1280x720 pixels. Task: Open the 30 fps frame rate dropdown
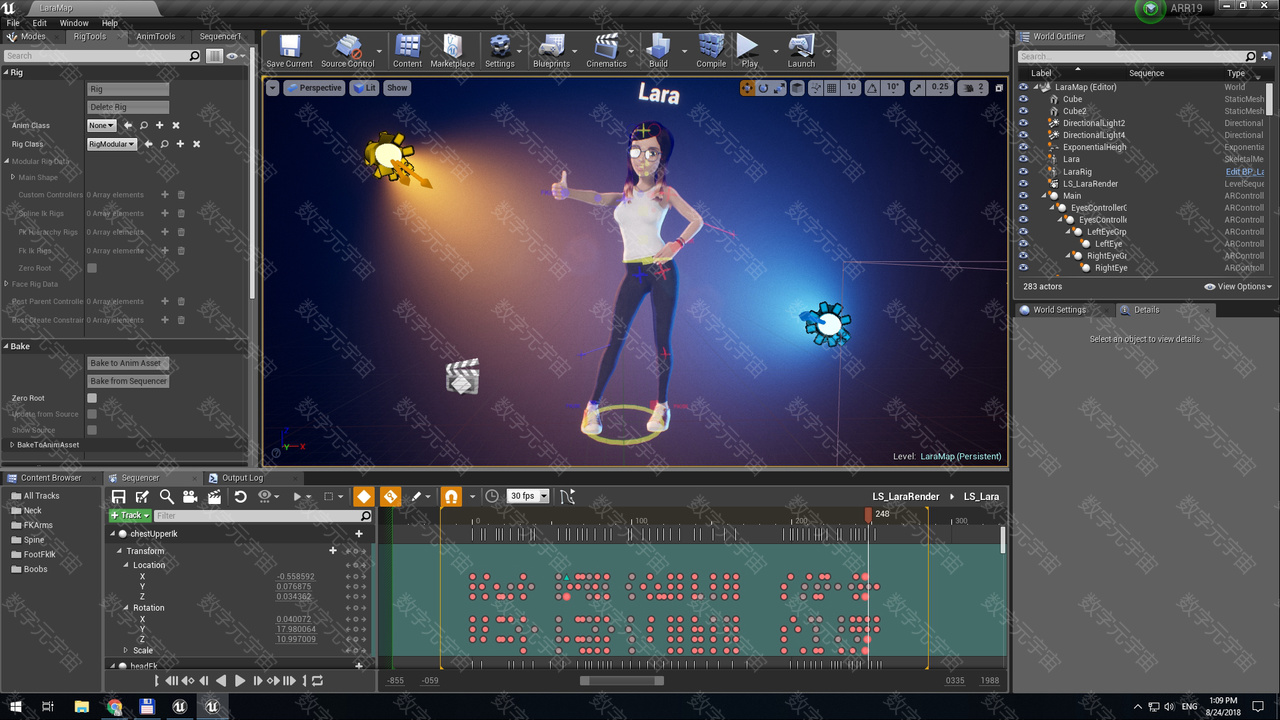(x=528, y=496)
